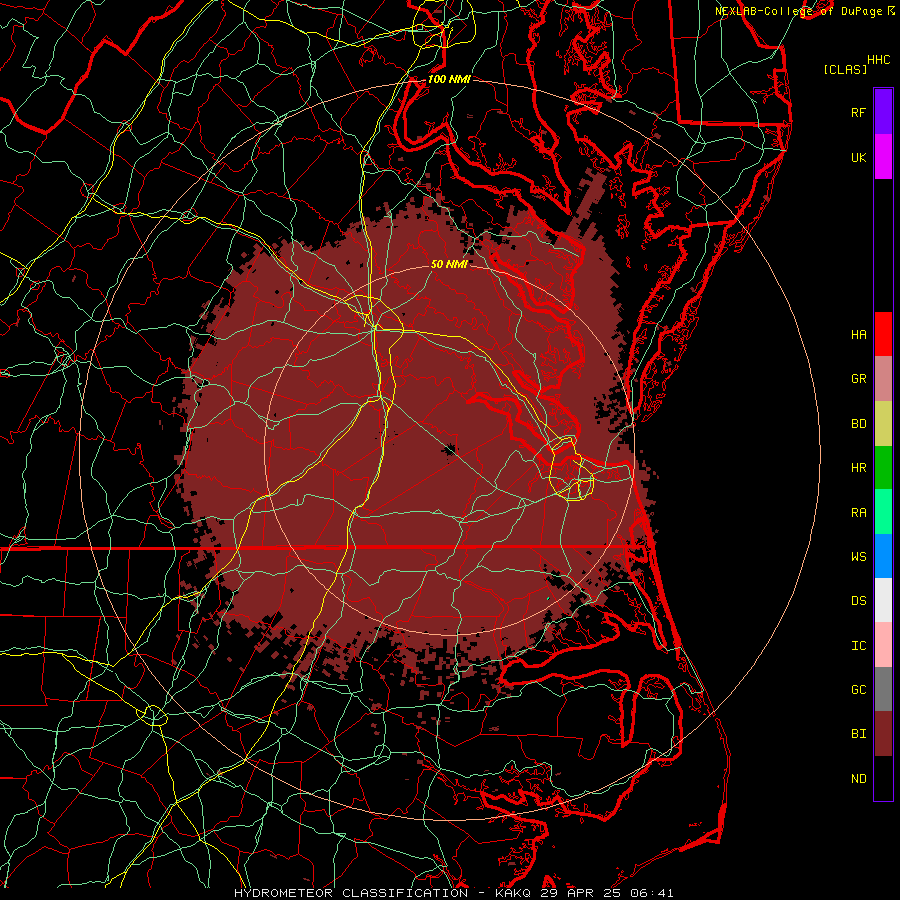Image resolution: width=900 pixels, height=900 pixels.
Task: Click the HR legend label
Action: (858, 468)
